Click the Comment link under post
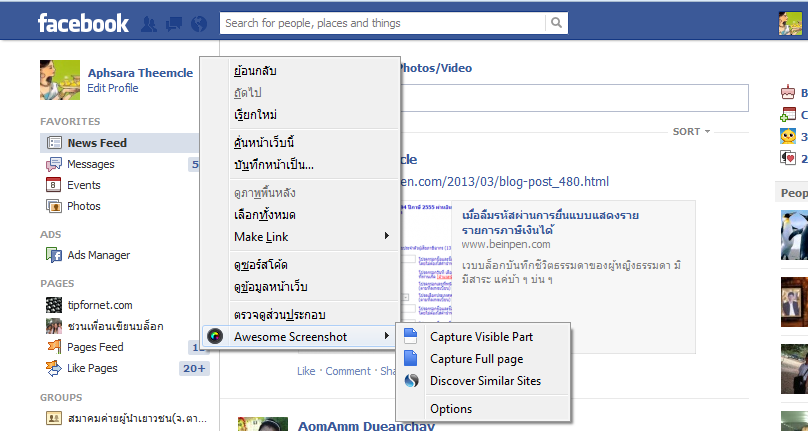This screenshot has width=808, height=431. point(348,371)
